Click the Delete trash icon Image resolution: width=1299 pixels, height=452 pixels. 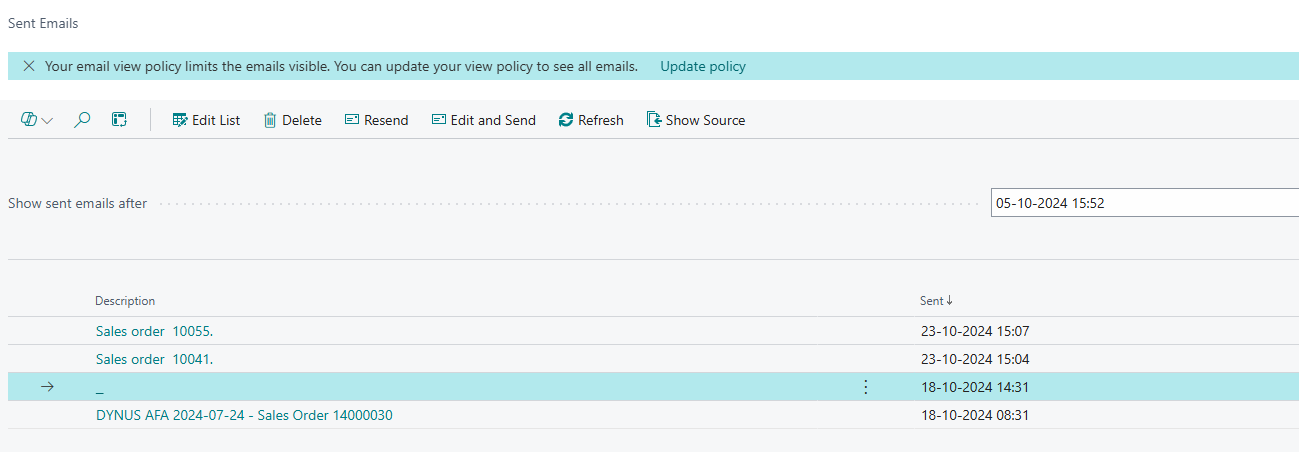[x=270, y=120]
